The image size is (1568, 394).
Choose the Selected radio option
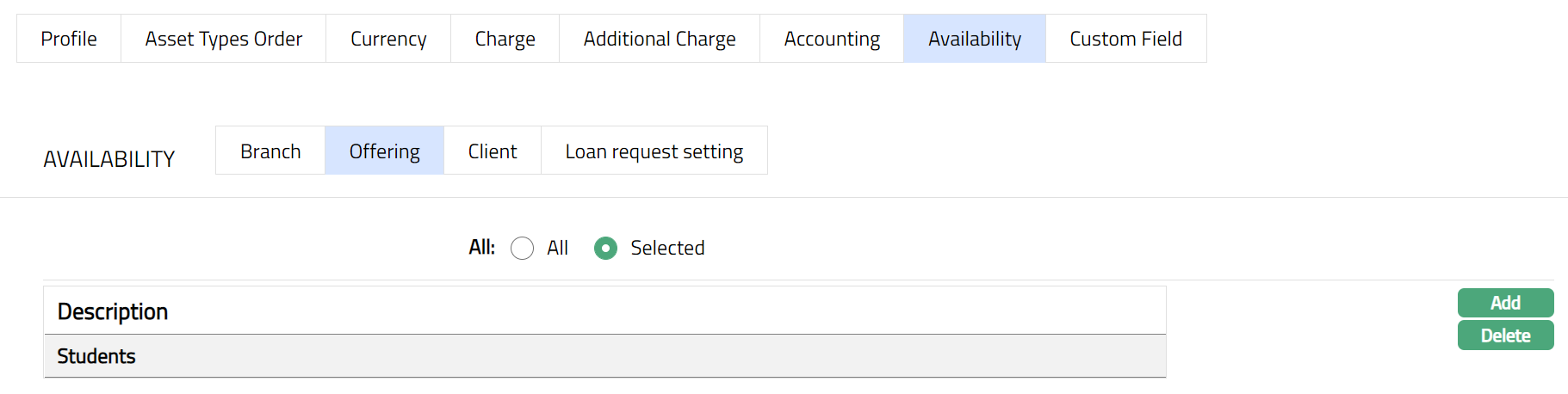(x=606, y=249)
